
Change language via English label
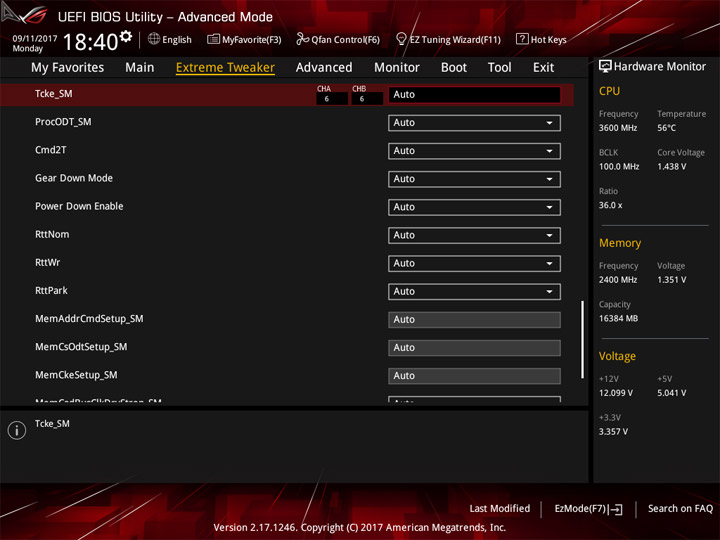[x=177, y=39]
